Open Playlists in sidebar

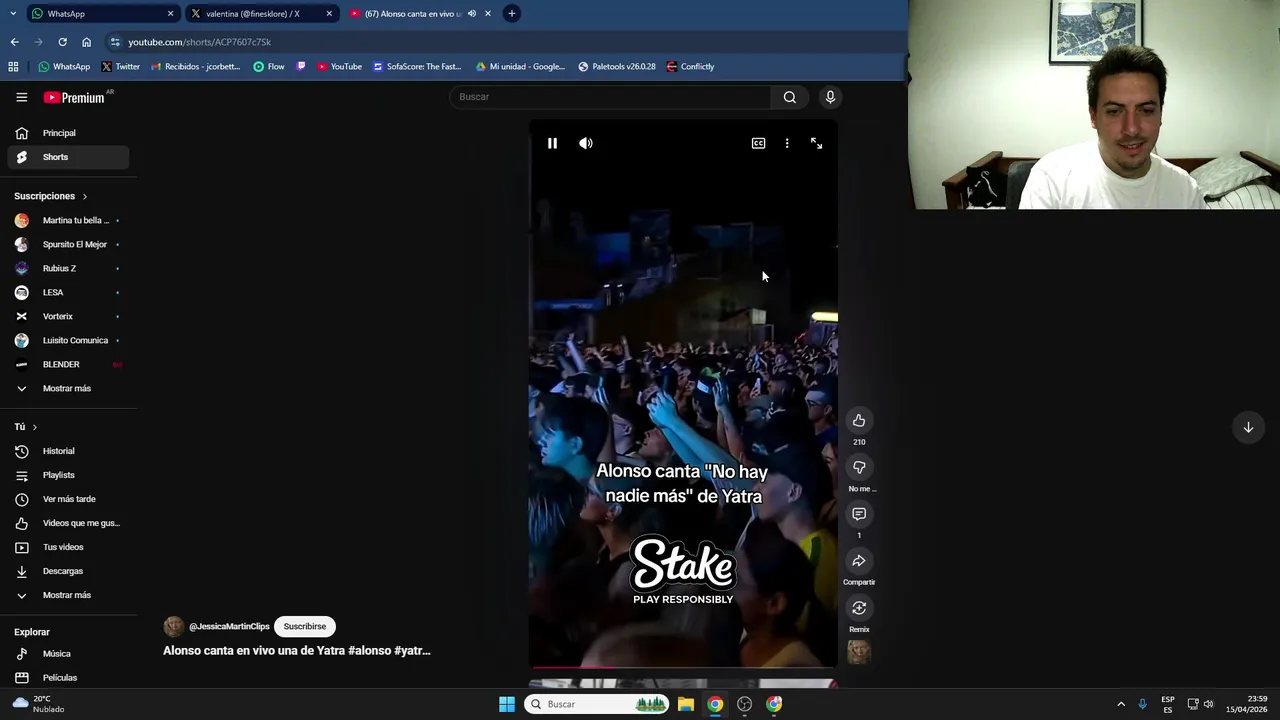68,475
